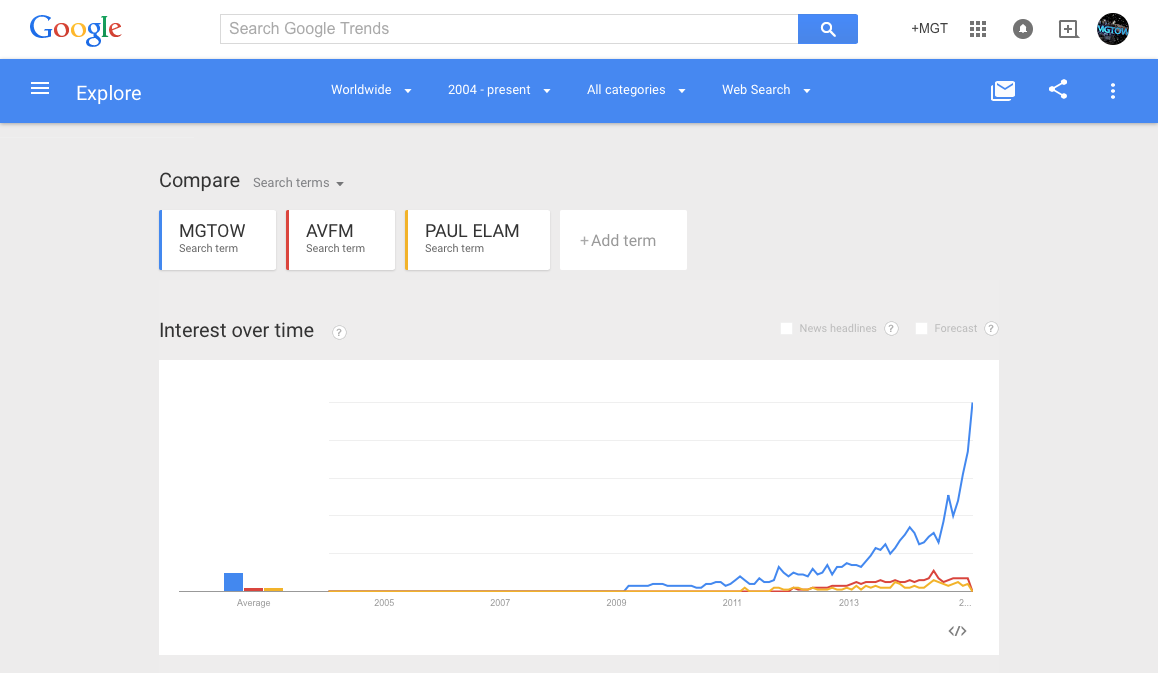This screenshot has height=673, width=1158.
Task: Click the embed code icon
Action: point(957,631)
